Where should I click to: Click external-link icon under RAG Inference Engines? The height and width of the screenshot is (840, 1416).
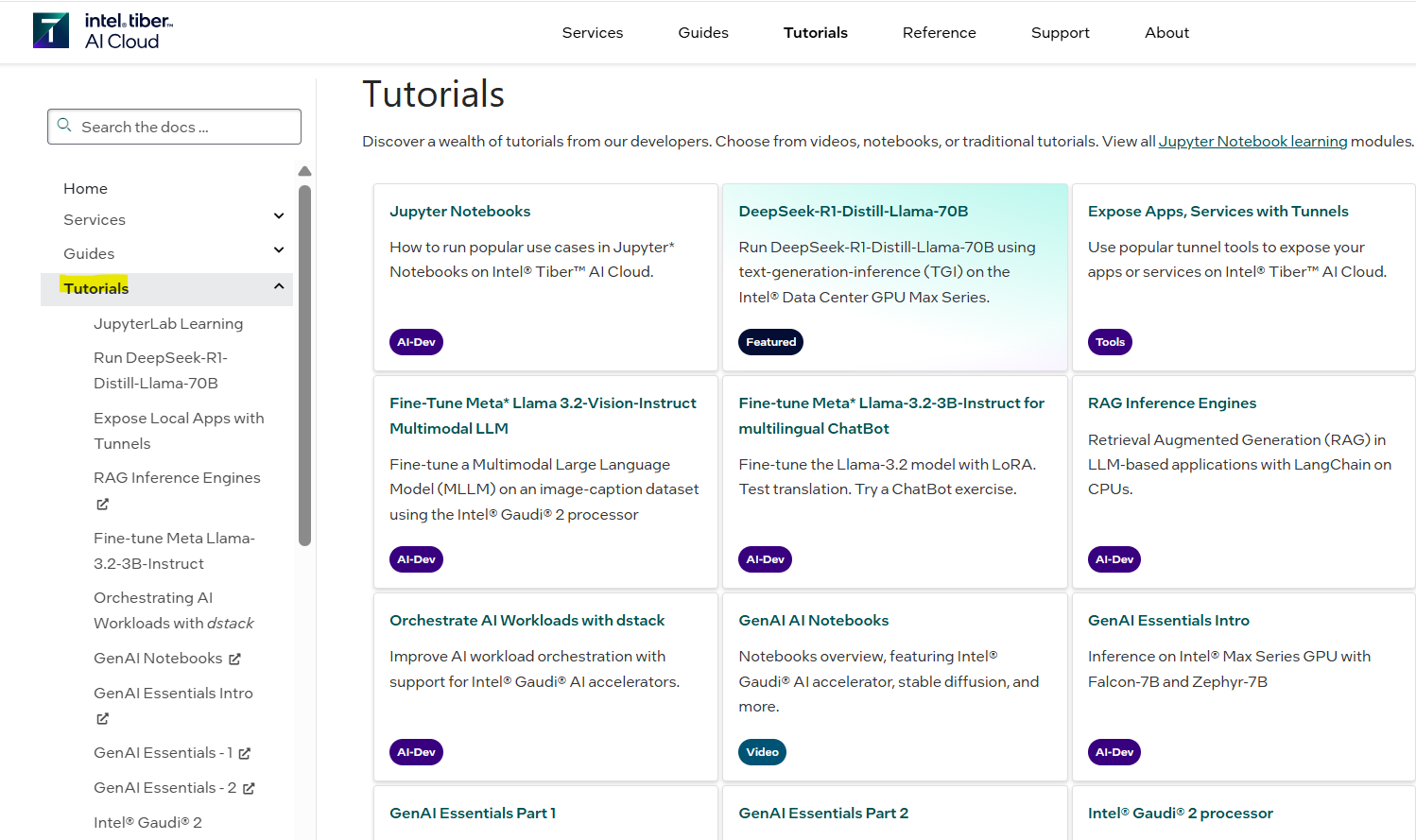(102, 504)
